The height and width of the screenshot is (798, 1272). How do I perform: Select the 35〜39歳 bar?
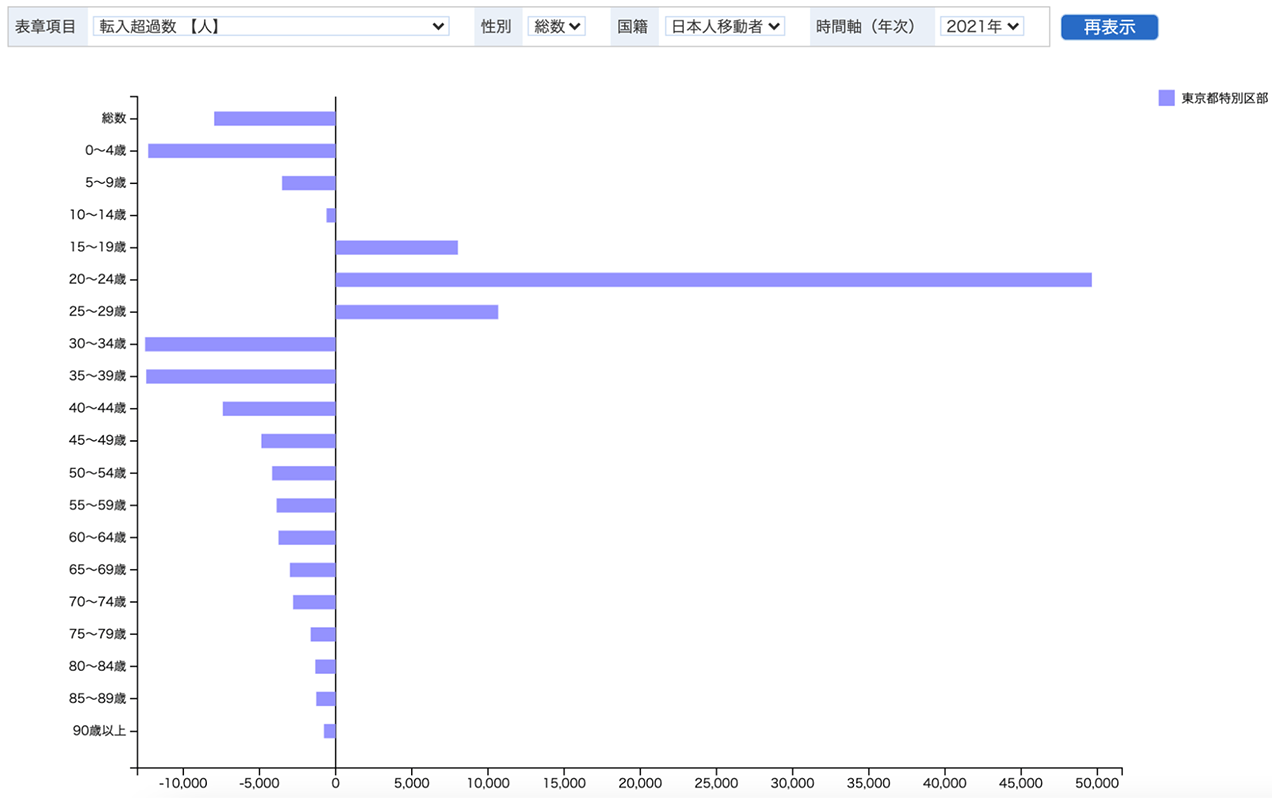point(240,375)
